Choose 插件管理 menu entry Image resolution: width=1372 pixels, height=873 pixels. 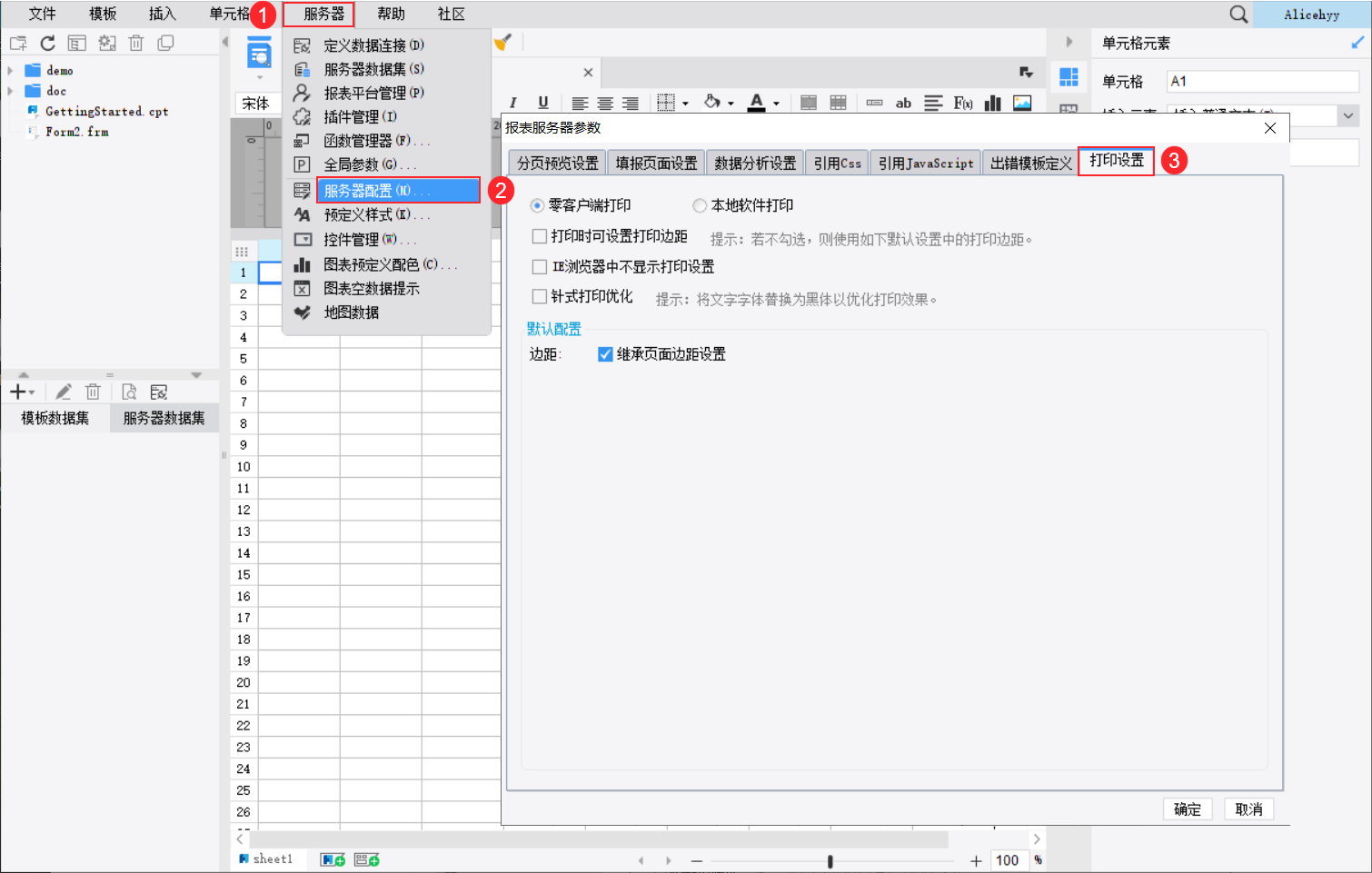(x=386, y=117)
